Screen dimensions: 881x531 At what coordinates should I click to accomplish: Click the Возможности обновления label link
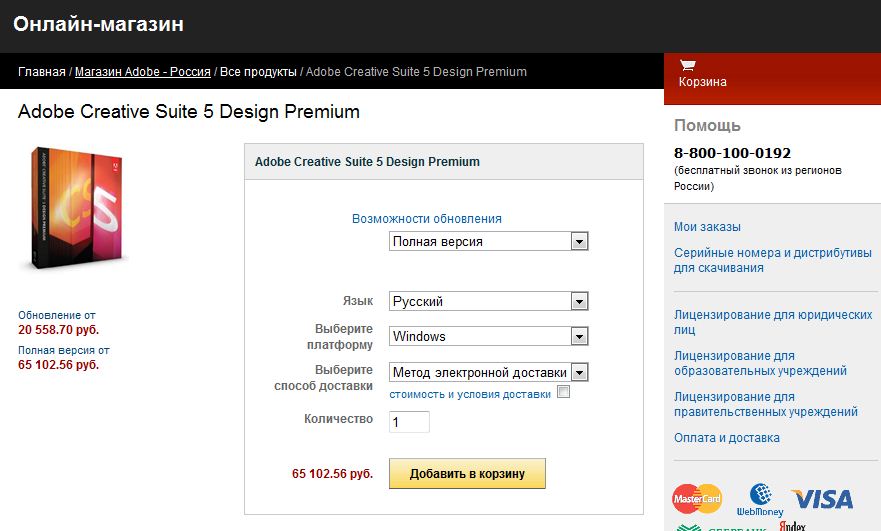pos(426,219)
